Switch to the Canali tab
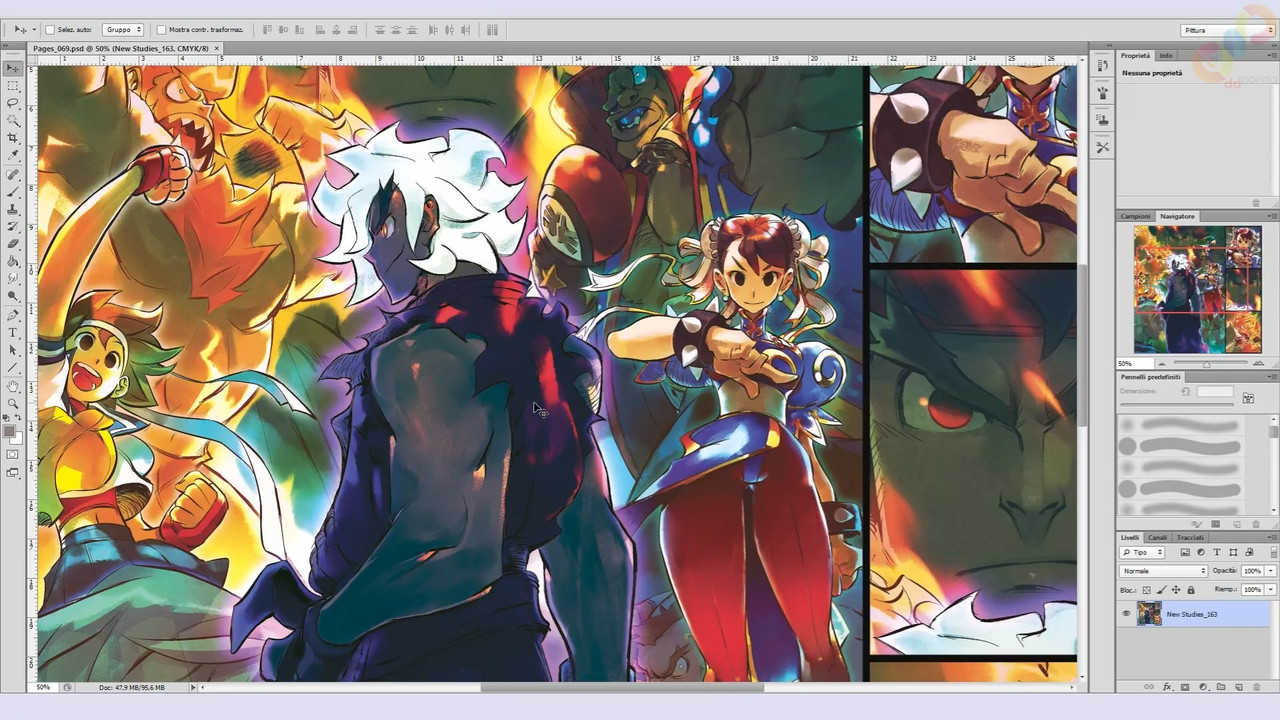 coord(1157,538)
